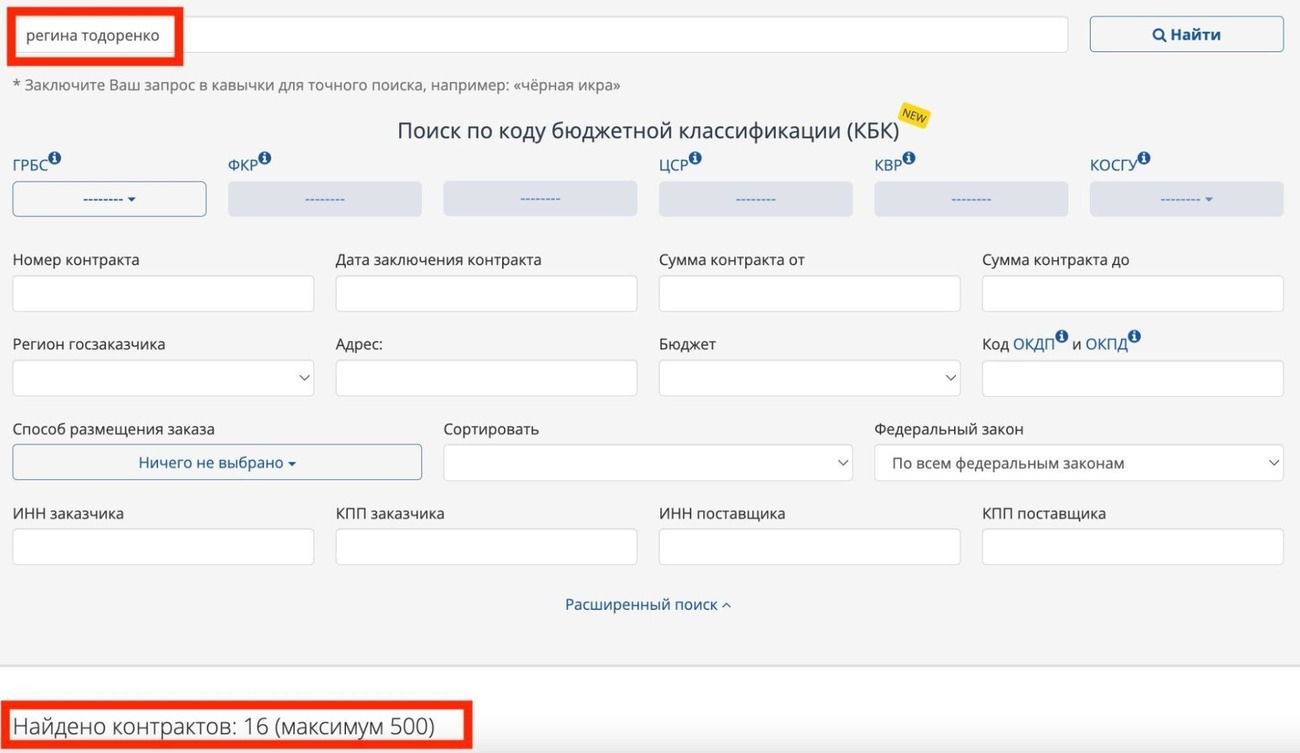This screenshot has width=1300, height=753.
Task: Open the ЦСР label link
Action: point(673,166)
